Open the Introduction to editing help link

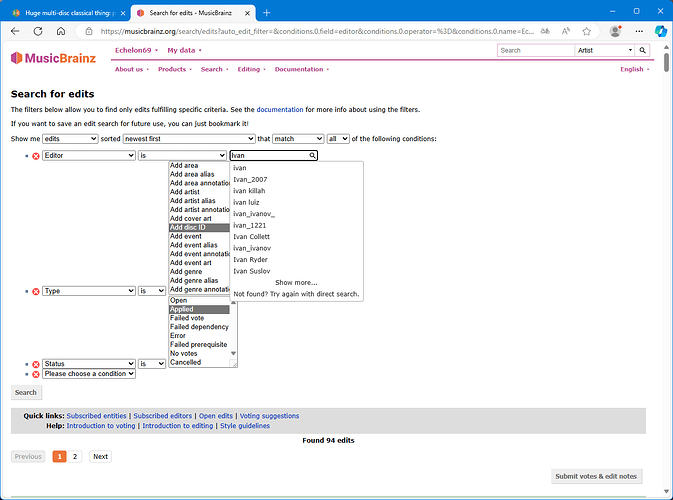pyautogui.click(x=178, y=426)
